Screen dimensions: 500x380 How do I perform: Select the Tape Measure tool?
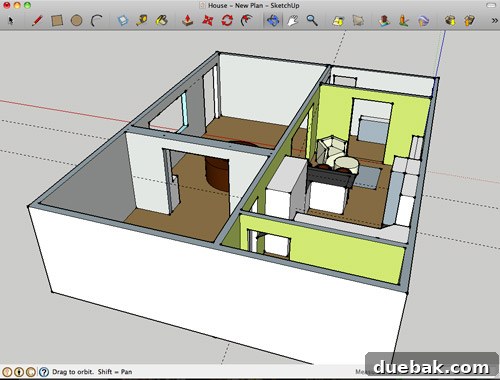[x=142, y=21]
